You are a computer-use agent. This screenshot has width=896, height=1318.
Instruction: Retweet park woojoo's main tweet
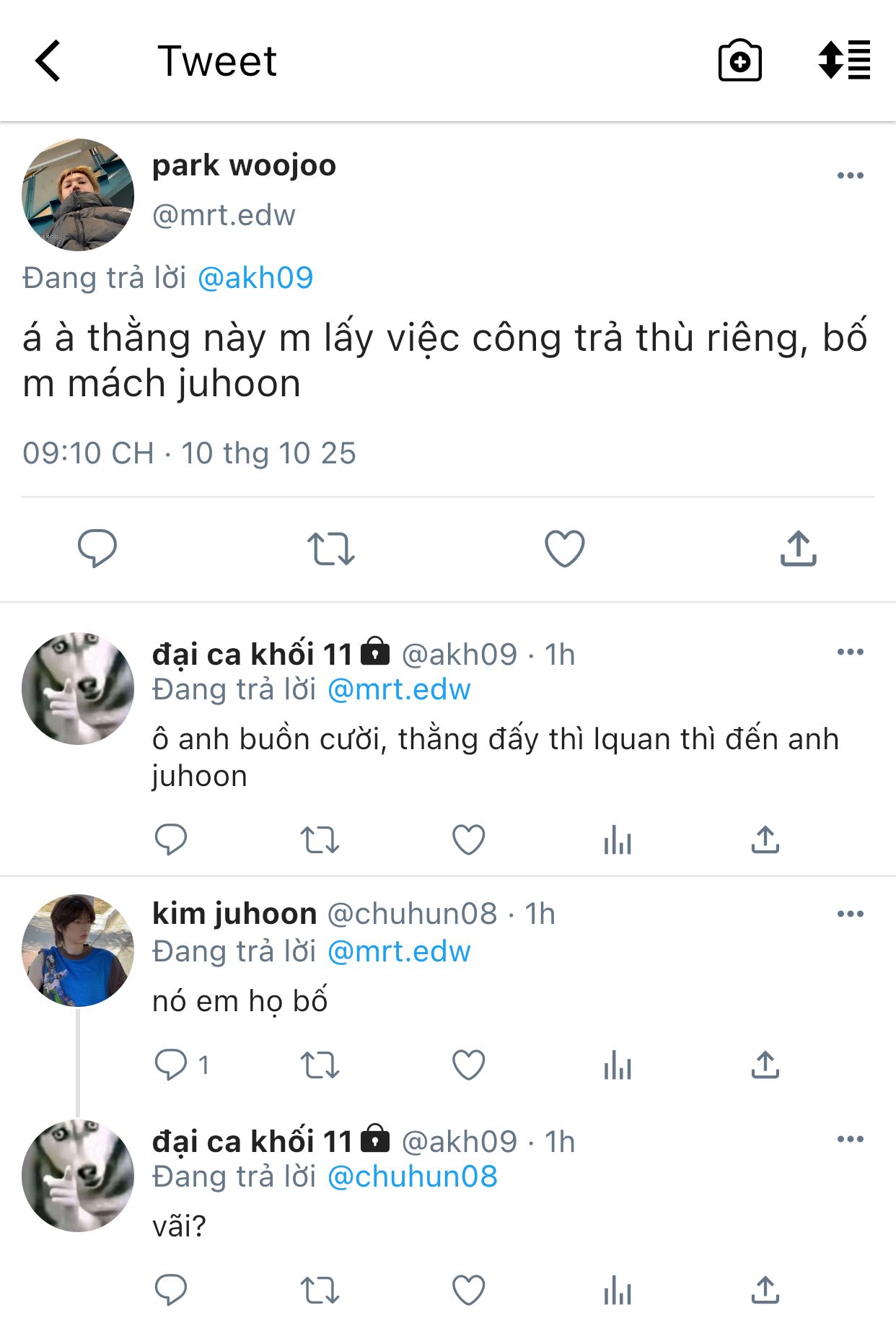pos(330,549)
